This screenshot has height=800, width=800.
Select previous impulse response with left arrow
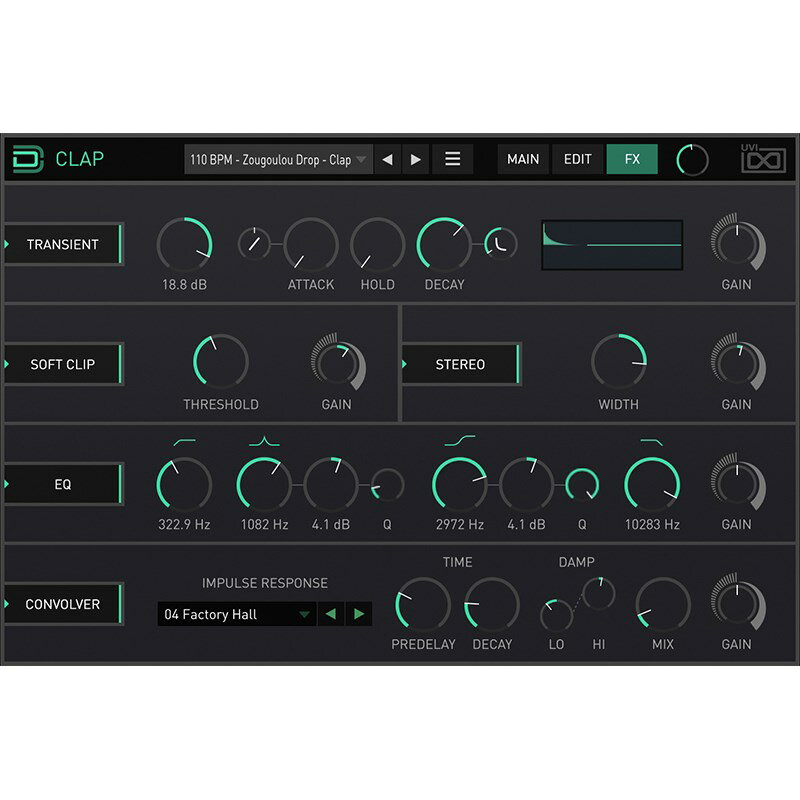[330, 614]
